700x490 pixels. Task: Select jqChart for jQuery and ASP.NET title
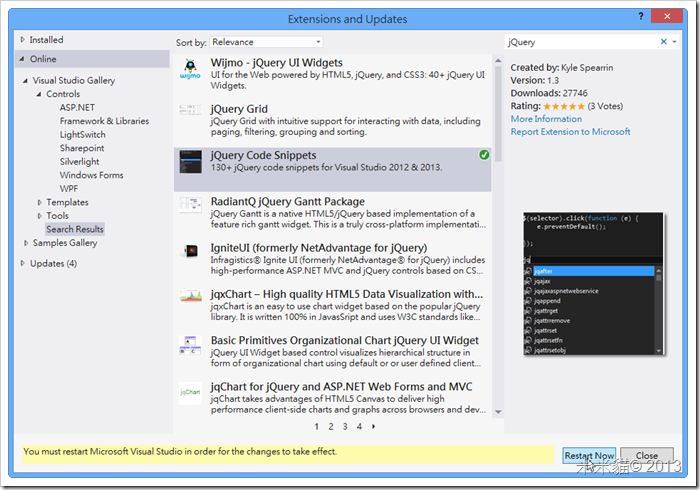[342, 386]
